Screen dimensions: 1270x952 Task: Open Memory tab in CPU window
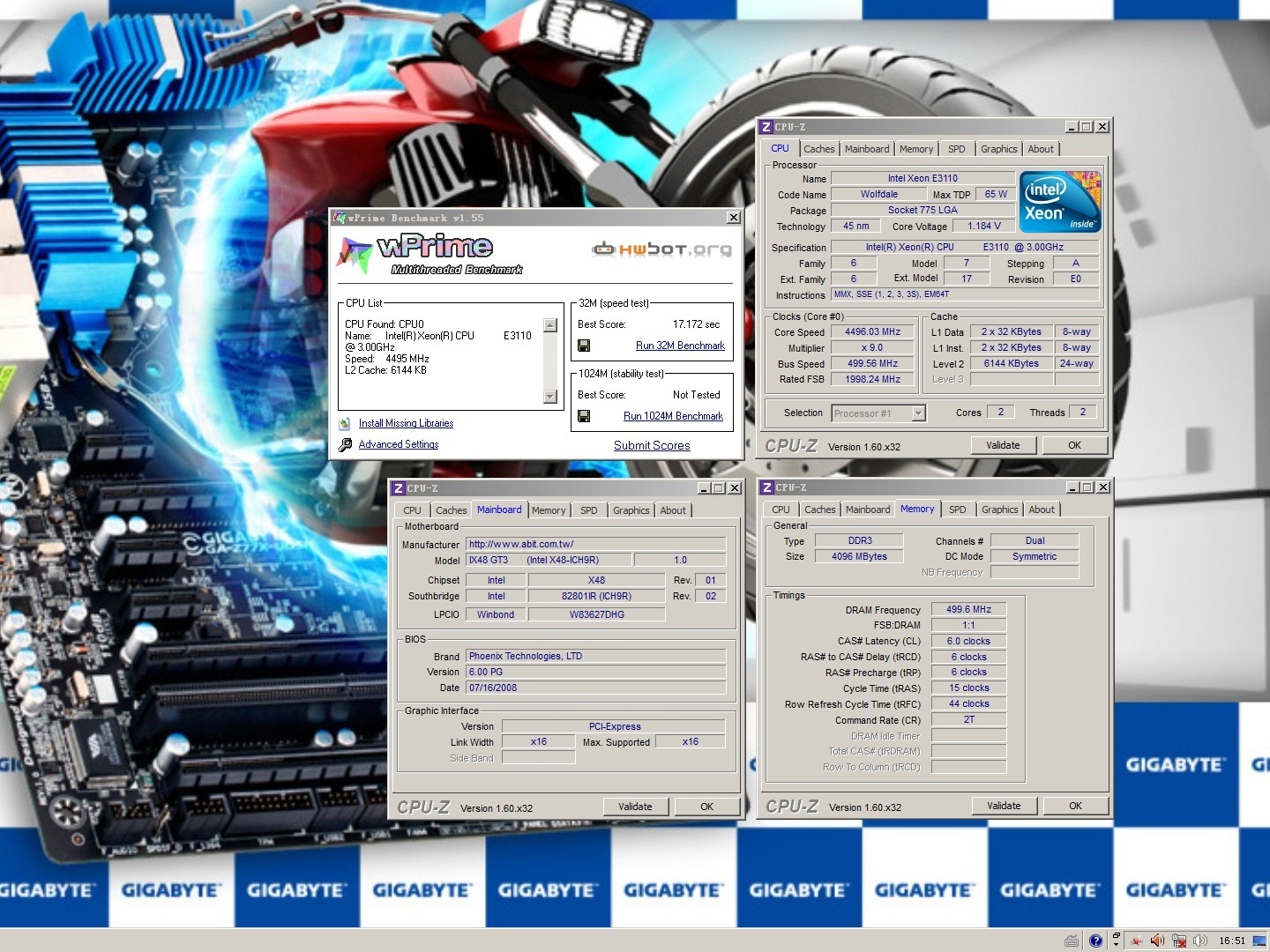[x=916, y=149]
